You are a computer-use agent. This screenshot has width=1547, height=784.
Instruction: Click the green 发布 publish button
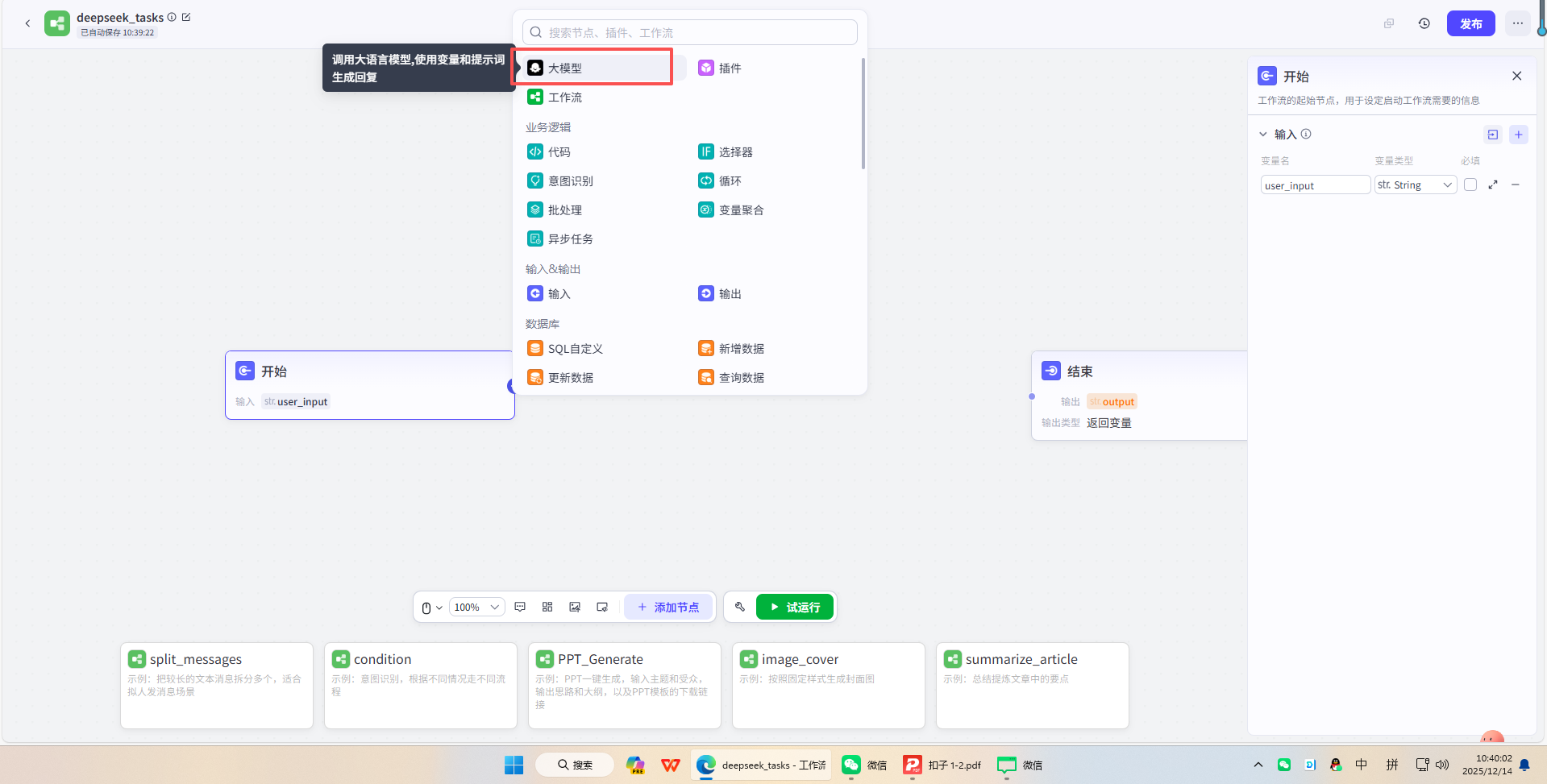click(1470, 23)
